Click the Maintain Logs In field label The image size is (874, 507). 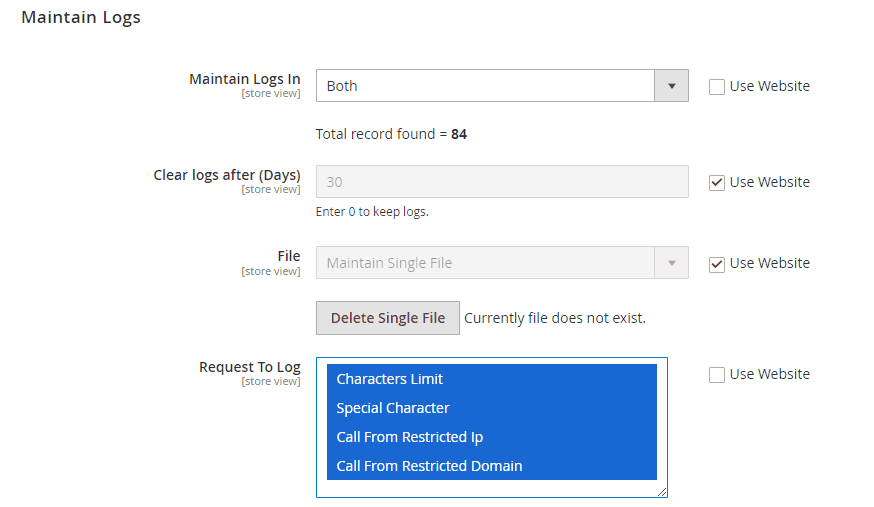[244, 79]
